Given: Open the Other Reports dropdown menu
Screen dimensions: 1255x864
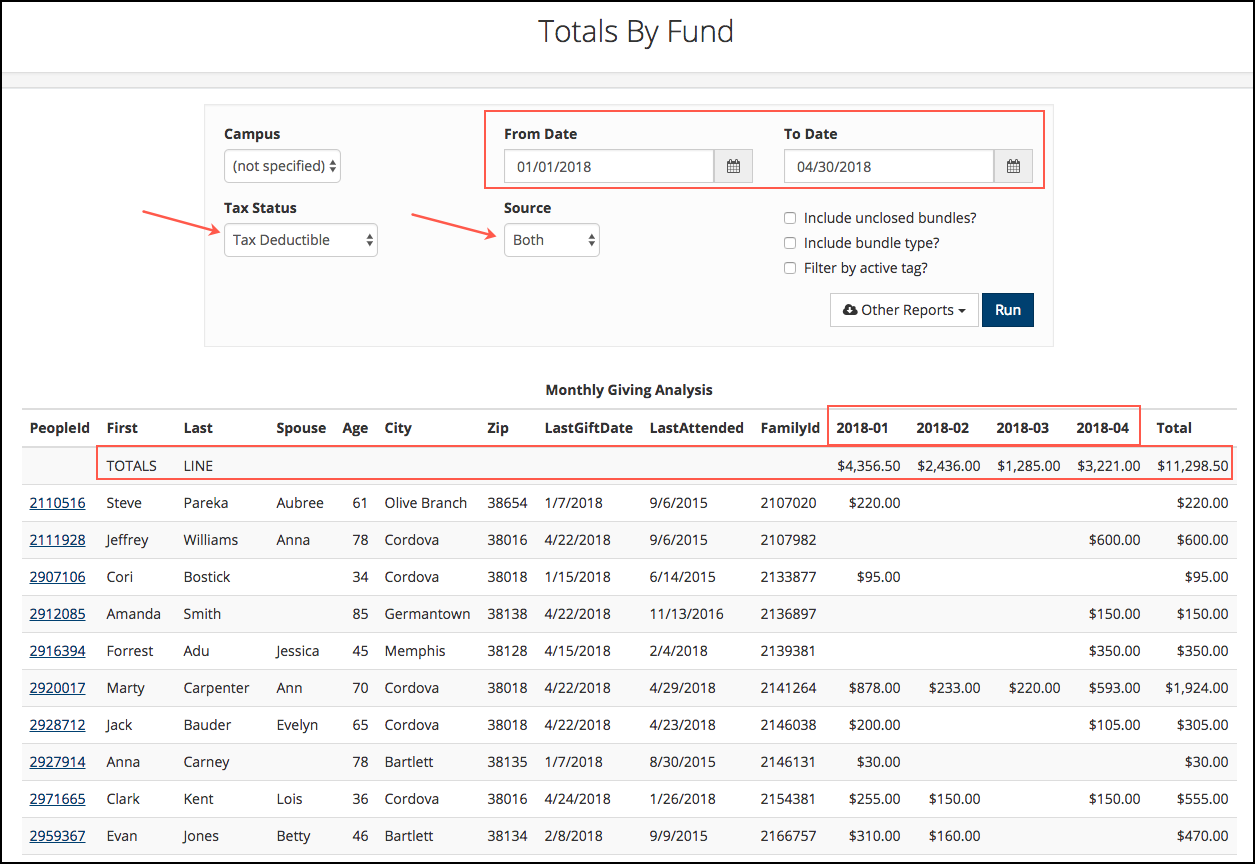Looking at the screenshot, I should [904, 310].
